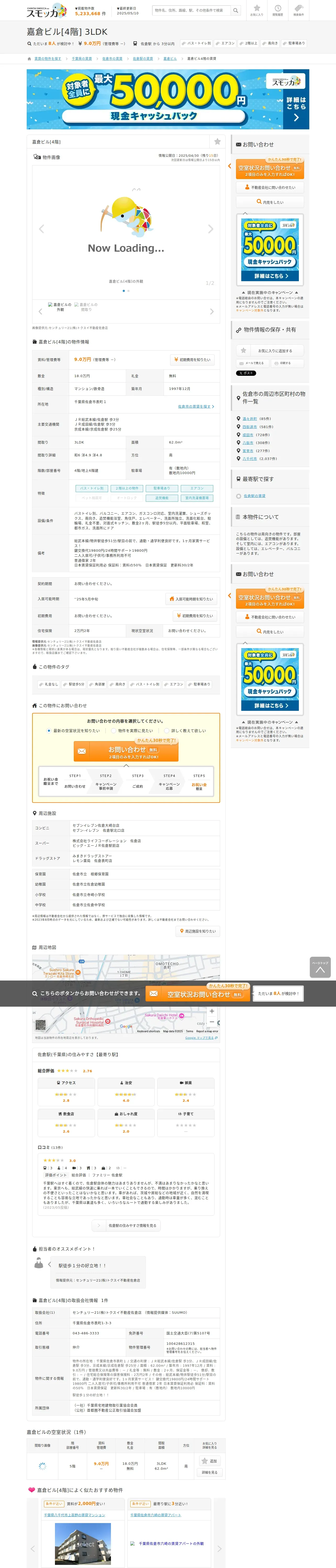Click the 室内洗濯機置場 feature tag
336x1568 pixels.
point(197,498)
